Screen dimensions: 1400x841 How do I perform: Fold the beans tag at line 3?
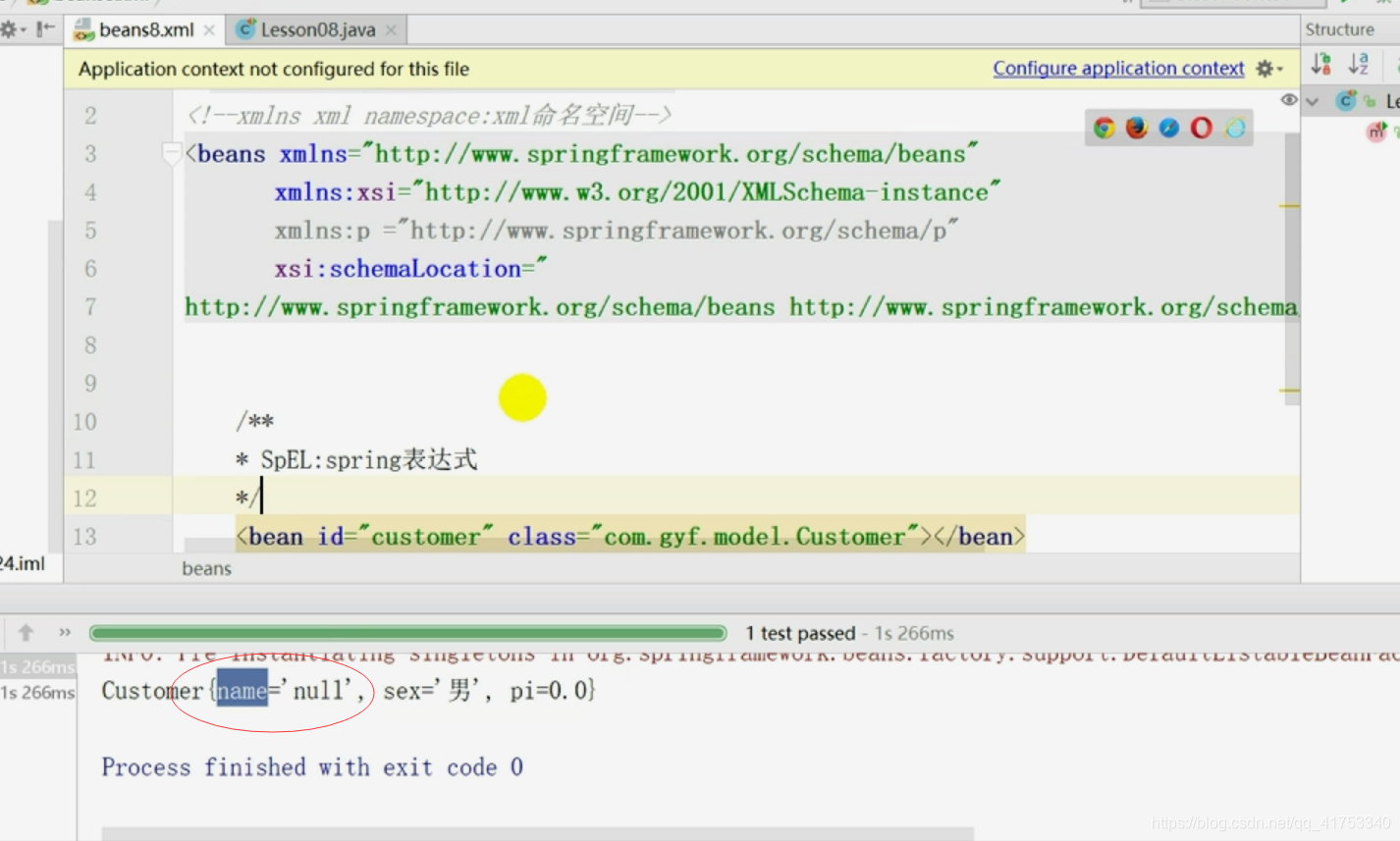pos(171,153)
